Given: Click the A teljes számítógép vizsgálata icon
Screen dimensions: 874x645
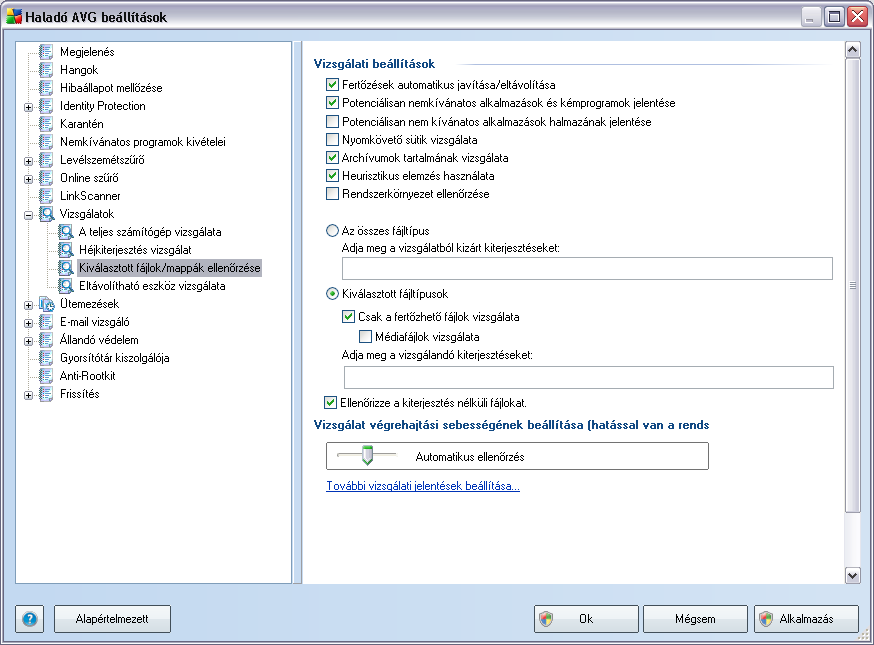Looking at the screenshot, I should (66, 232).
